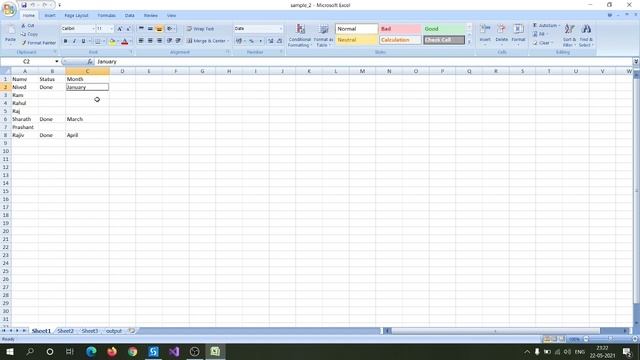Toggle bottom align in Alignment group
640x360 pixels.
point(159,29)
